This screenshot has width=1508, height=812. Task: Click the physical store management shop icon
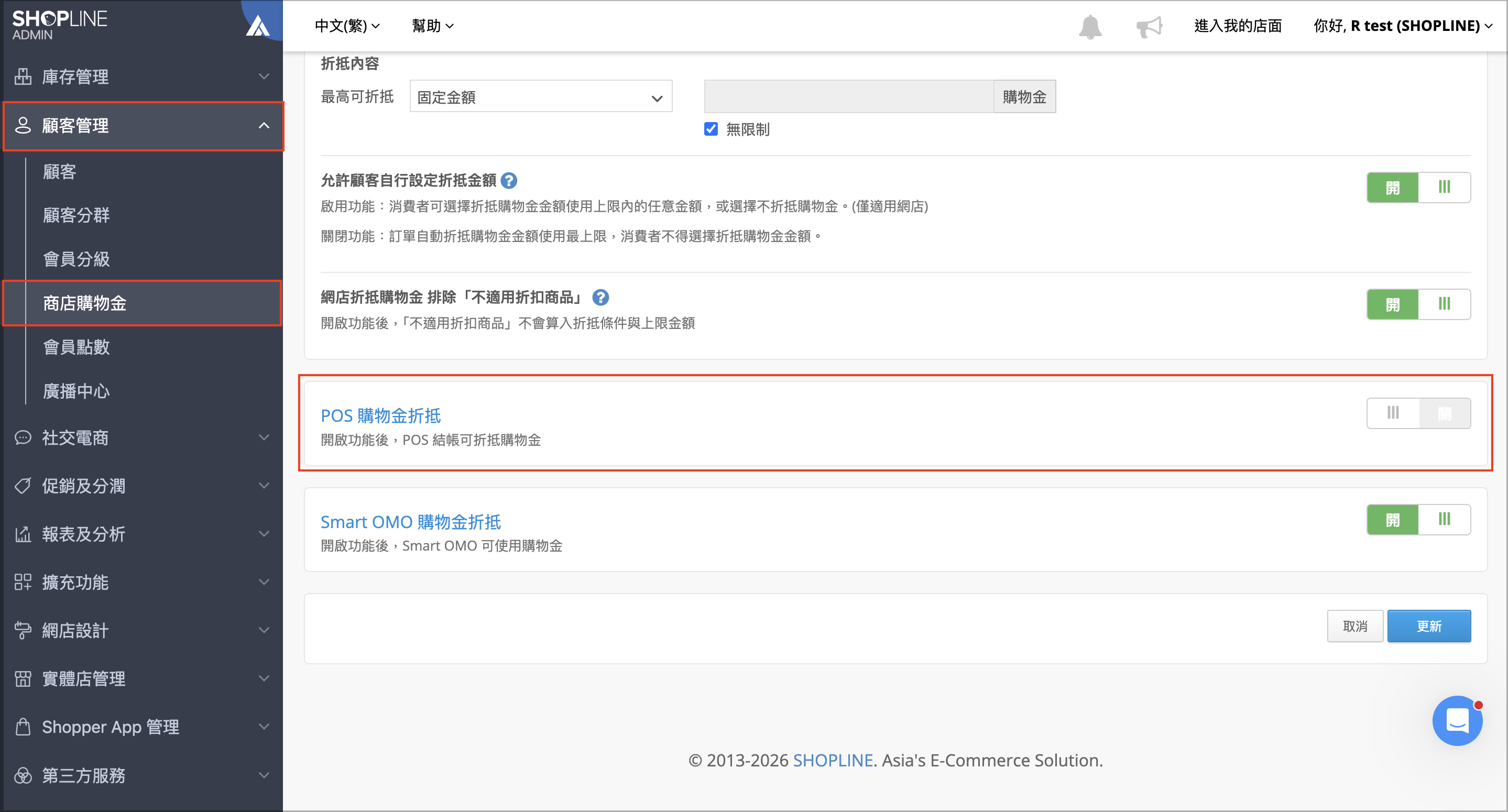pos(23,678)
